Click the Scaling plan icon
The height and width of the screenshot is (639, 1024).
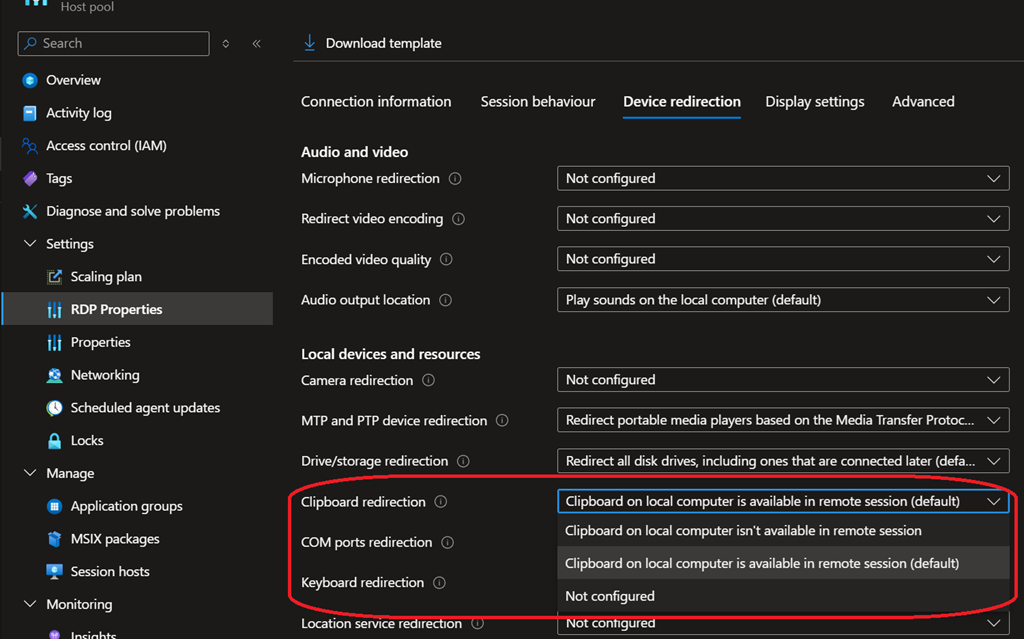tap(55, 277)
